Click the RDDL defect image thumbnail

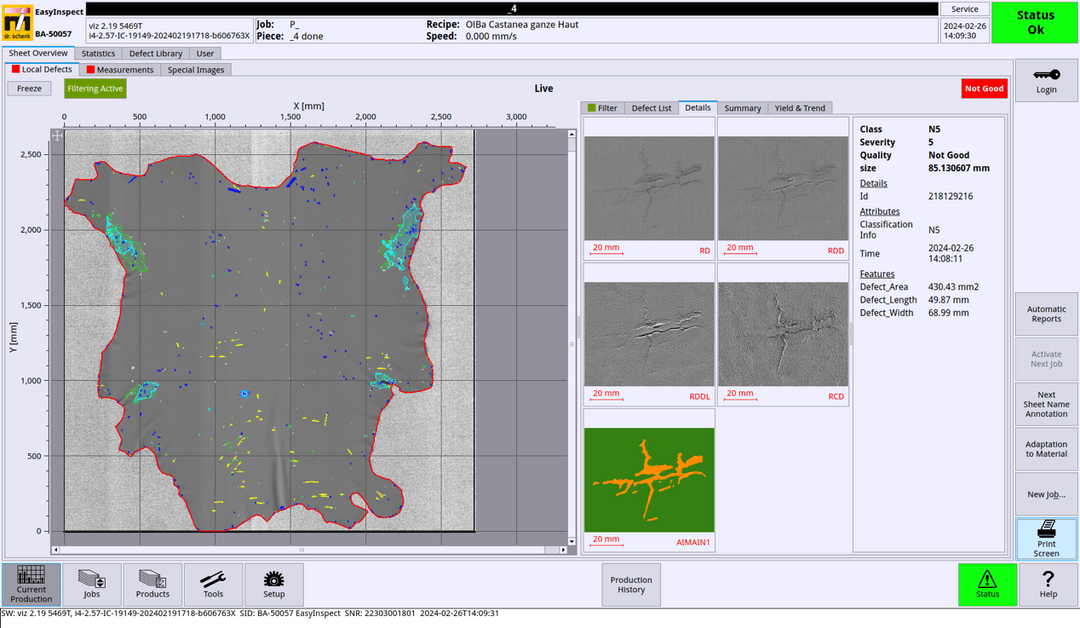pos(649,334)
